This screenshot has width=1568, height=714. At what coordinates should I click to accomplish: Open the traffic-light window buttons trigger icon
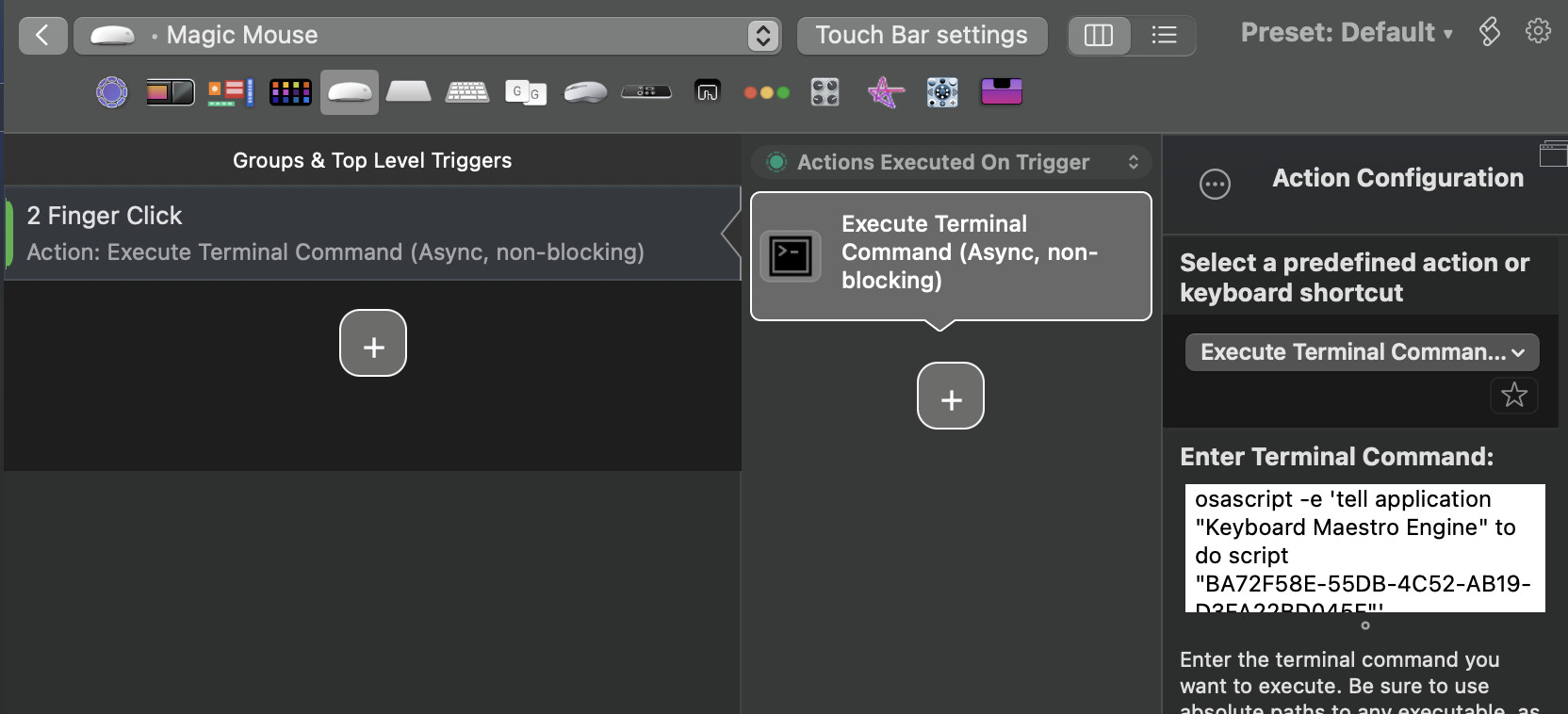[x=766, y=92]
